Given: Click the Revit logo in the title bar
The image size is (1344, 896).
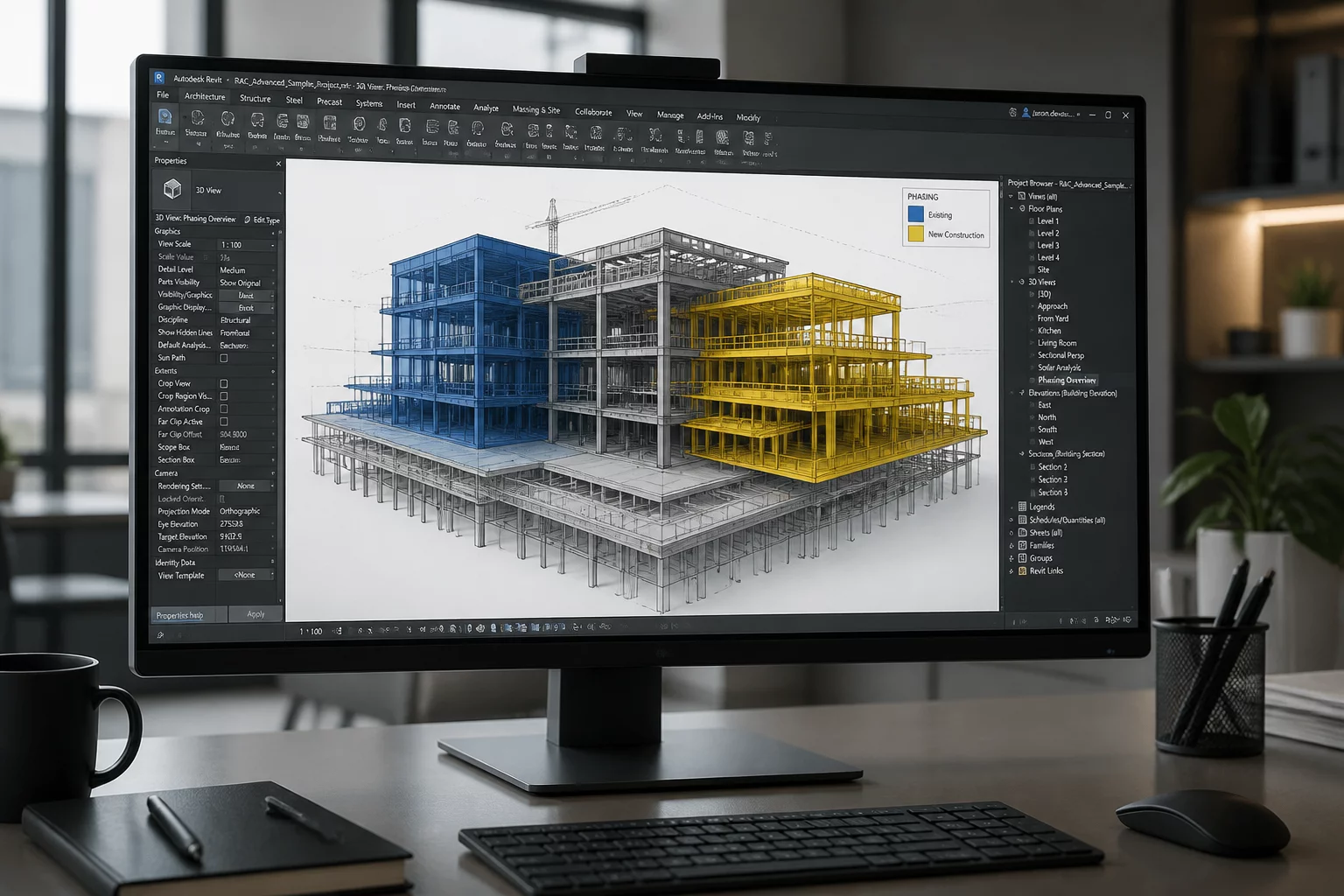Looking at the screenshot, I should (x=159, y=78).
